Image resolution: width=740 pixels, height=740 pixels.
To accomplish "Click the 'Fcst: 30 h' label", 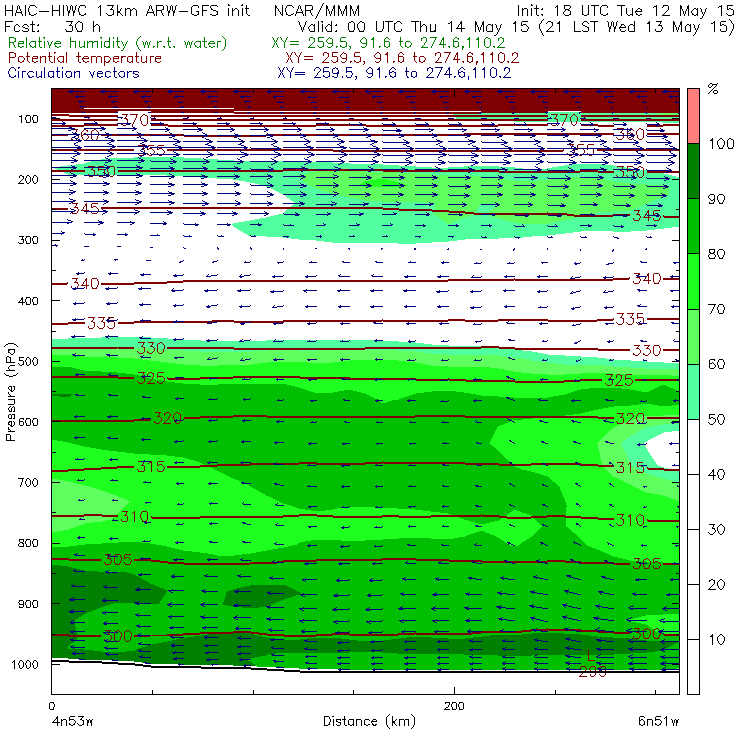I will [52, 26].
